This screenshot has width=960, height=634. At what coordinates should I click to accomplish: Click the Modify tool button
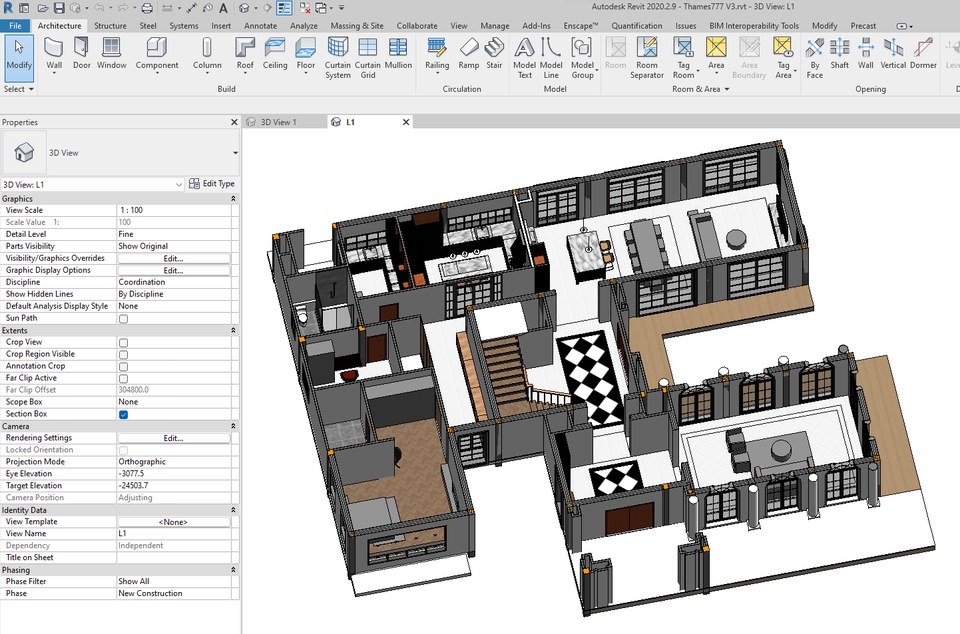[19, 58]
